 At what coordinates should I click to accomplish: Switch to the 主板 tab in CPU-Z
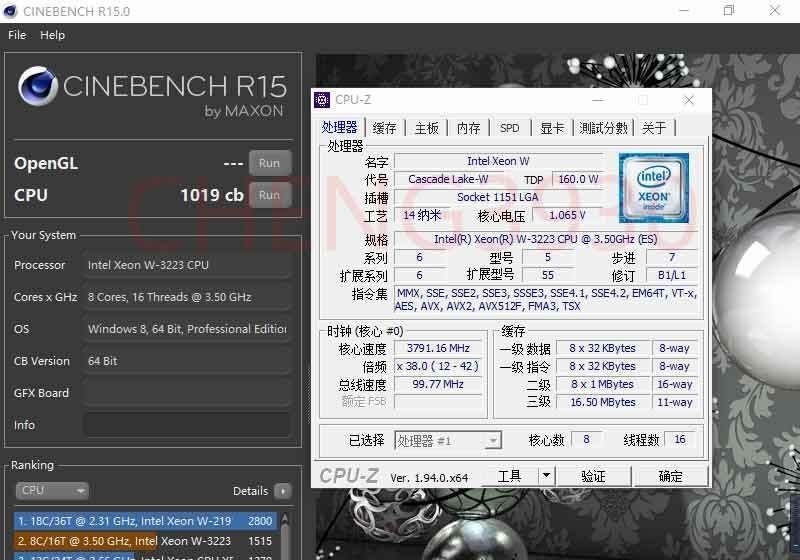coord(427,128)
